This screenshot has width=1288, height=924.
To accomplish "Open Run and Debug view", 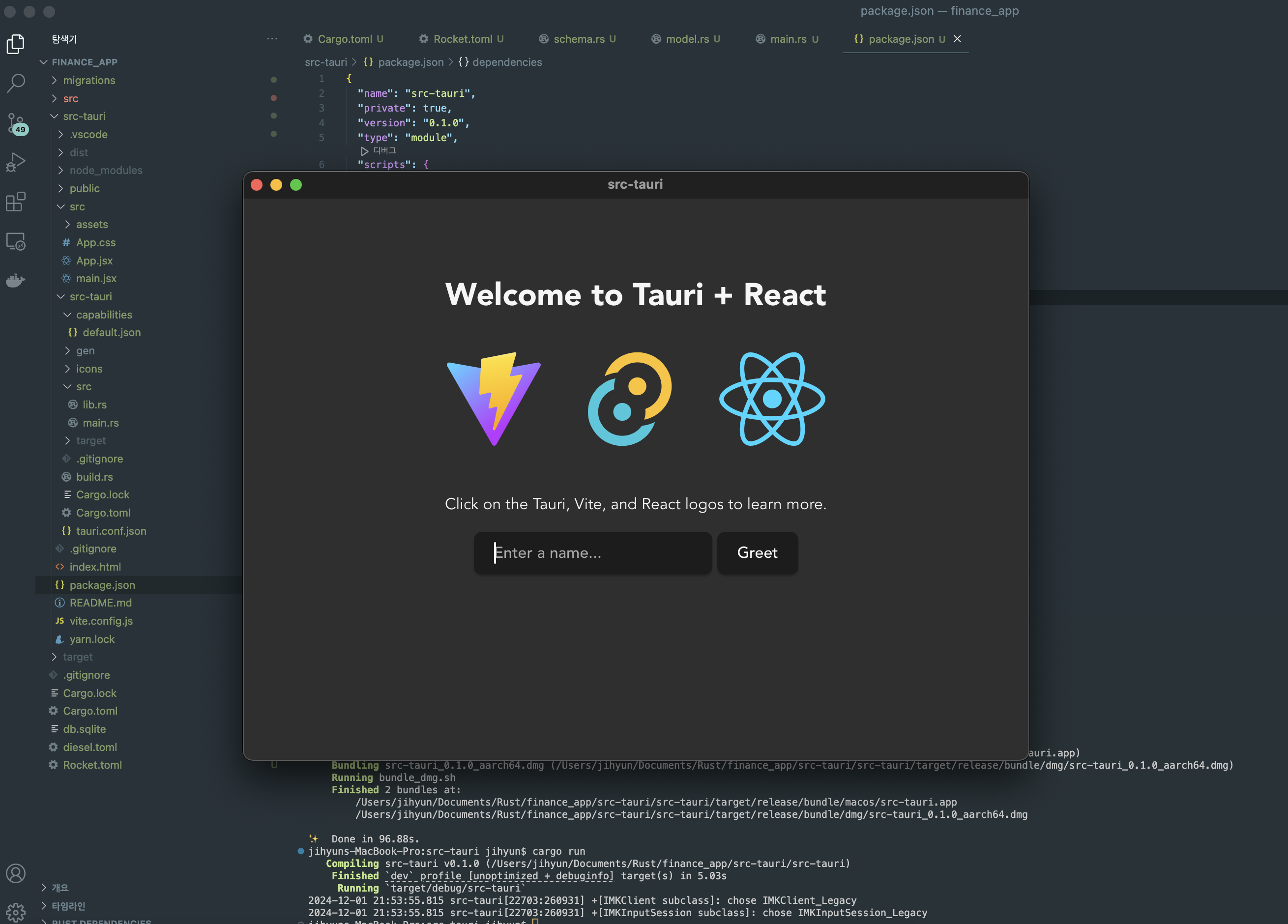I will click(16, 162).
